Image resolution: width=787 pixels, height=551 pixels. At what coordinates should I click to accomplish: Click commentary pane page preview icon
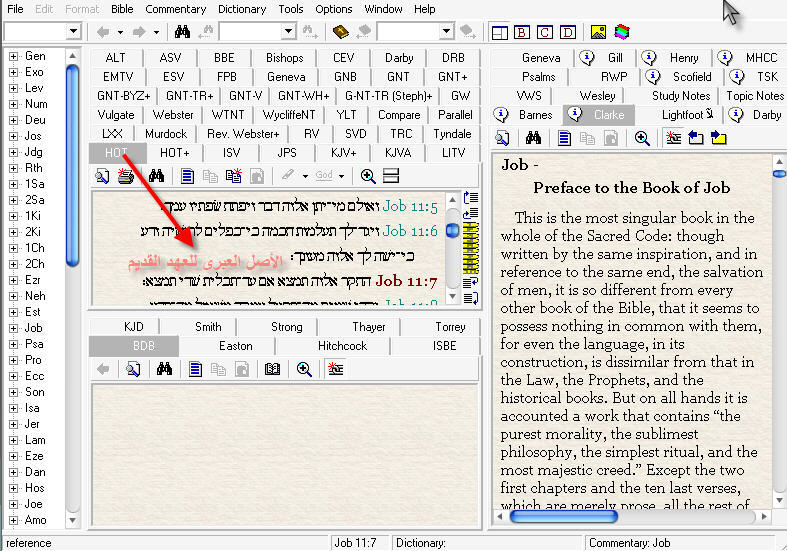[x=502, y=138]
